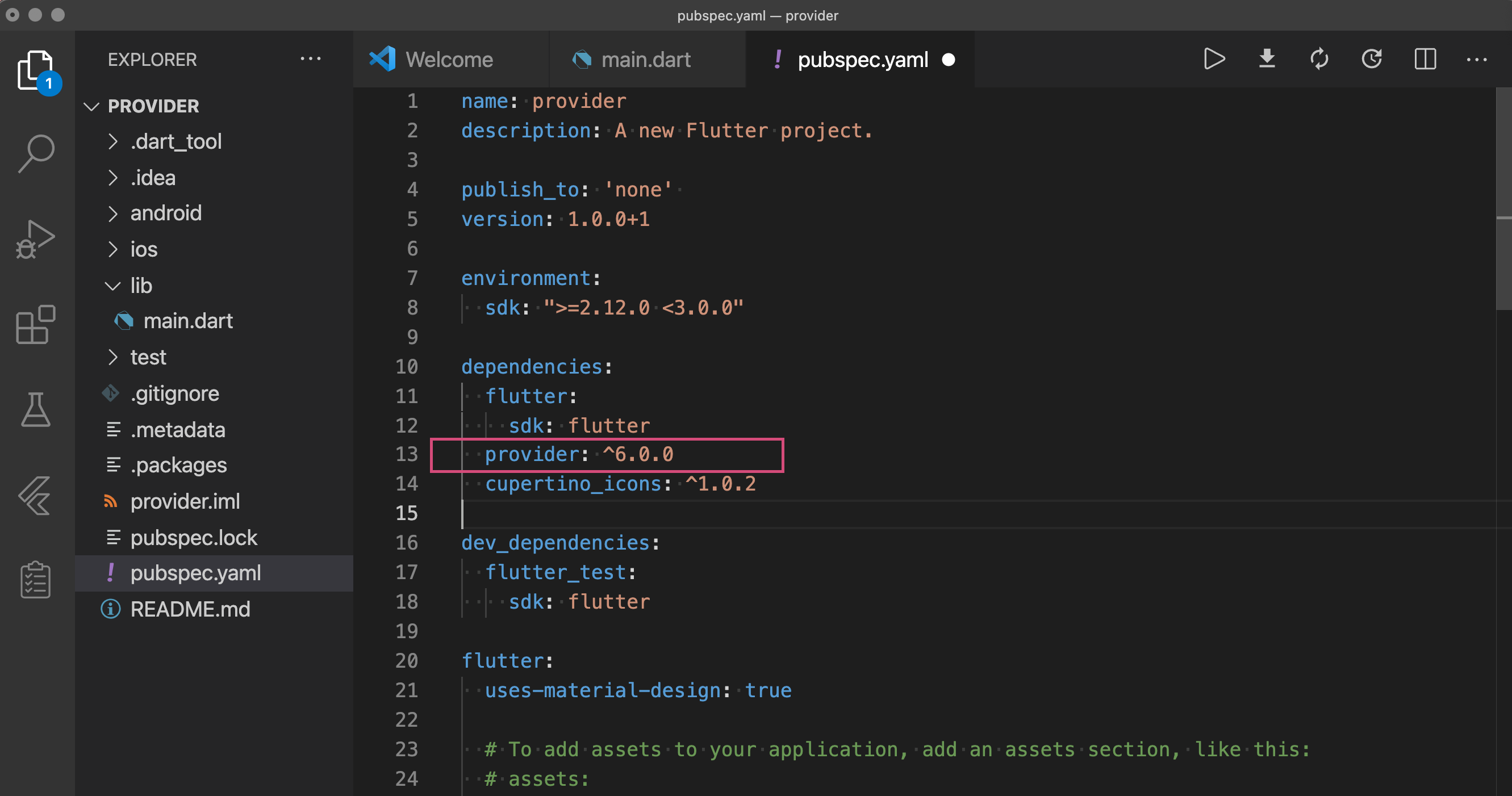Click the 'flutter_test:' key on line 17
The height and width of the screenshot is (796, 1512).
pyautogui.click(x=561, y=572)
